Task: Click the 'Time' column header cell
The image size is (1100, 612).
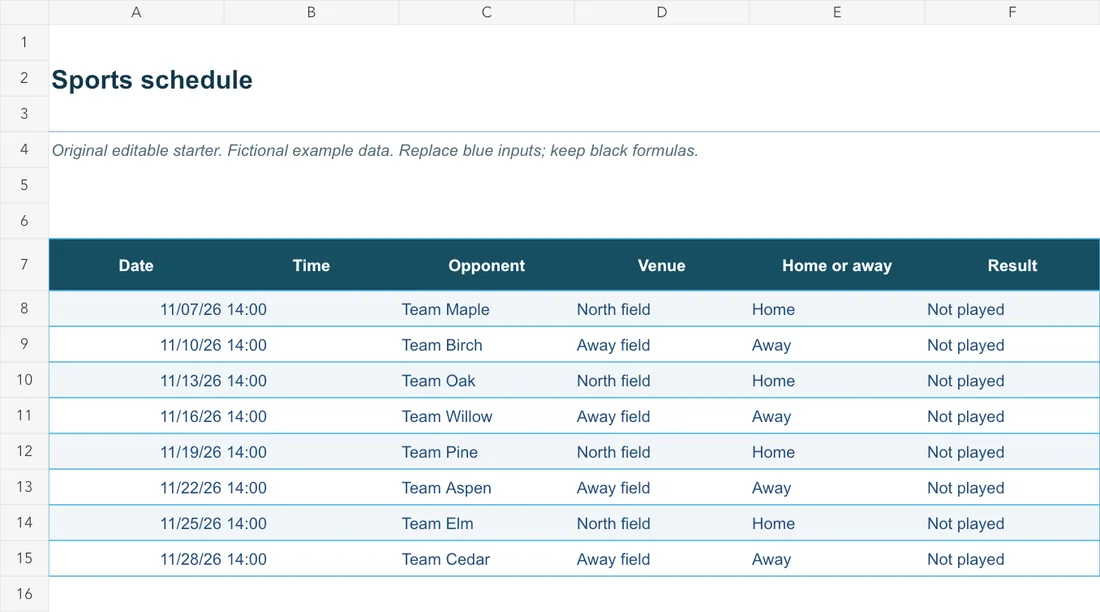Action: tap(311, 265)
